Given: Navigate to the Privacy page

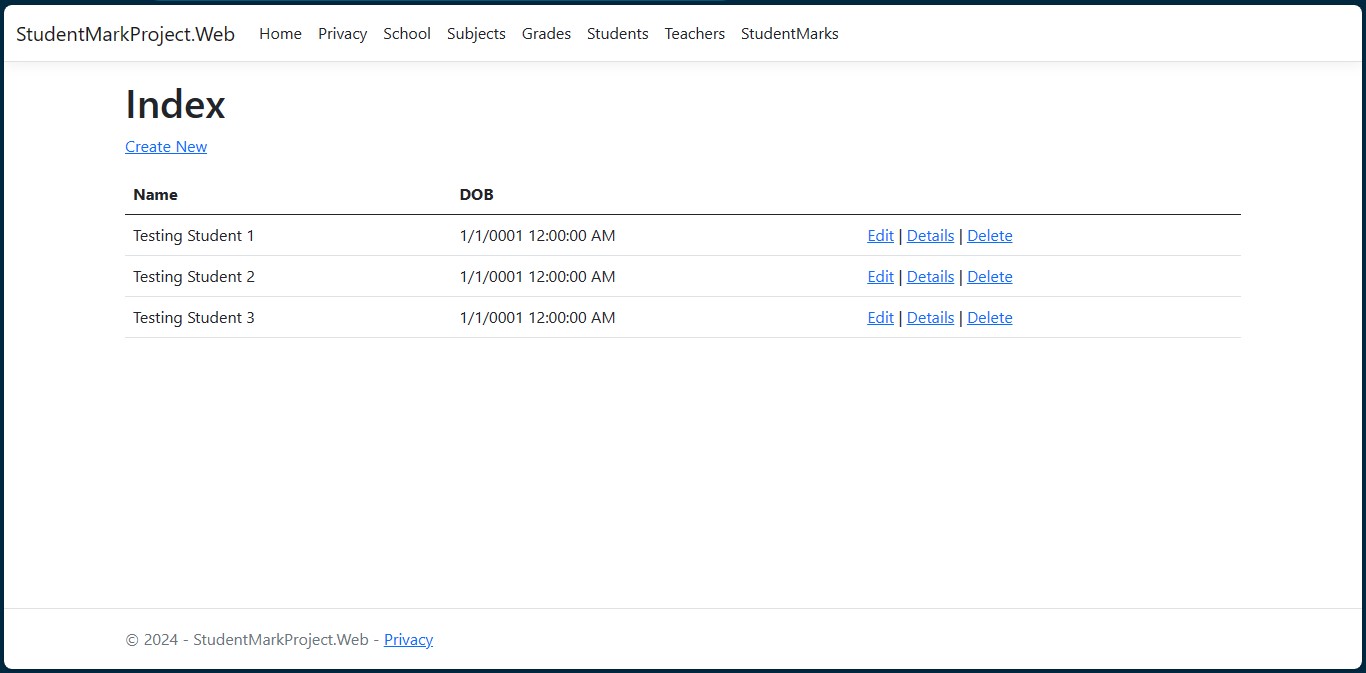Looking at the screenshot, I should click(x=342, y=33).
